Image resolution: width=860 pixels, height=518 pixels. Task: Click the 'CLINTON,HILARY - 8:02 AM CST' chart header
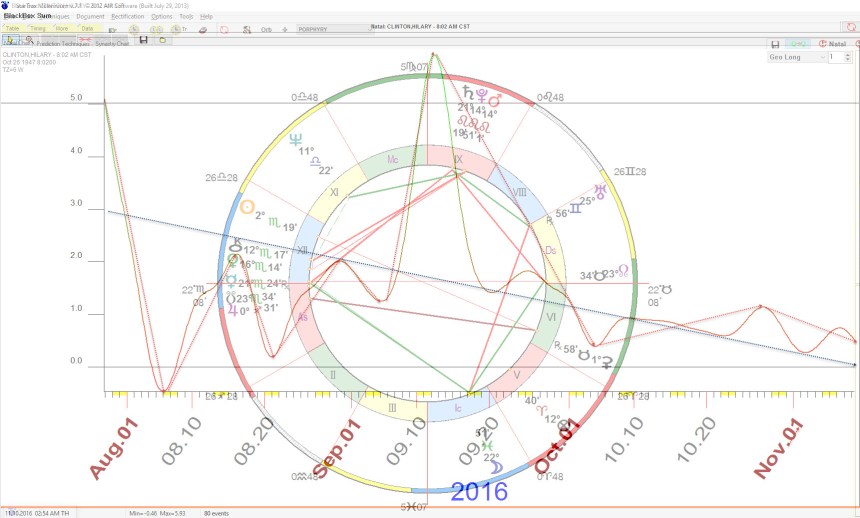click(x=47, y=55)
